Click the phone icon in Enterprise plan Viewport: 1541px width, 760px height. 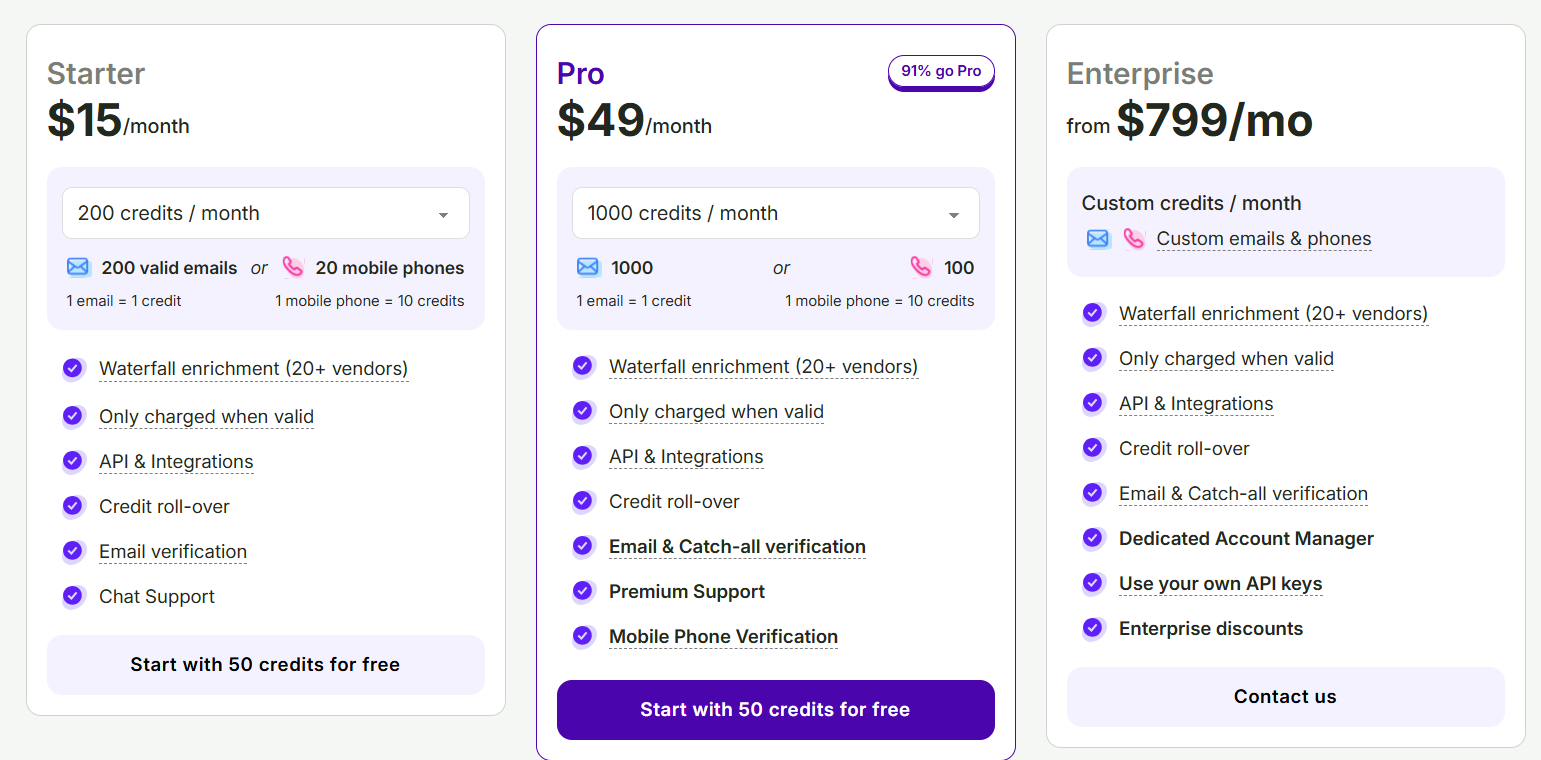(1133, 238)
